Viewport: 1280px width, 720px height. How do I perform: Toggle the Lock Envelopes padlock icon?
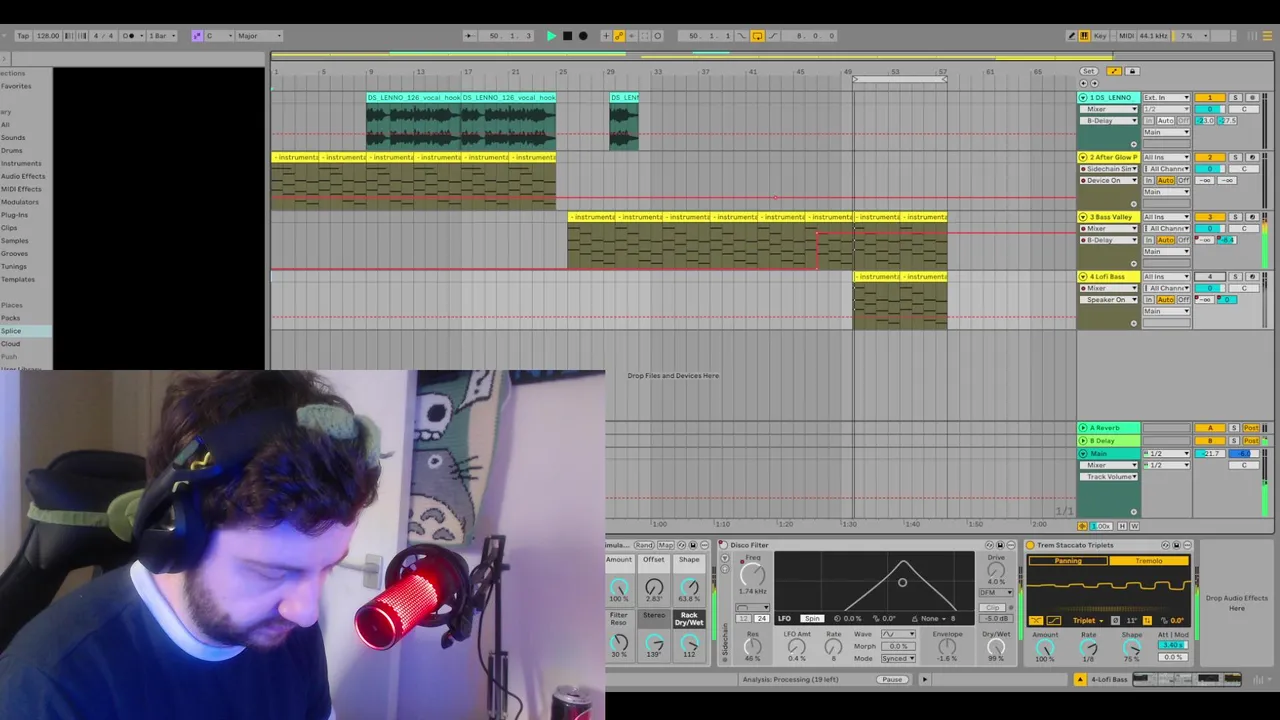[1133, 71]
